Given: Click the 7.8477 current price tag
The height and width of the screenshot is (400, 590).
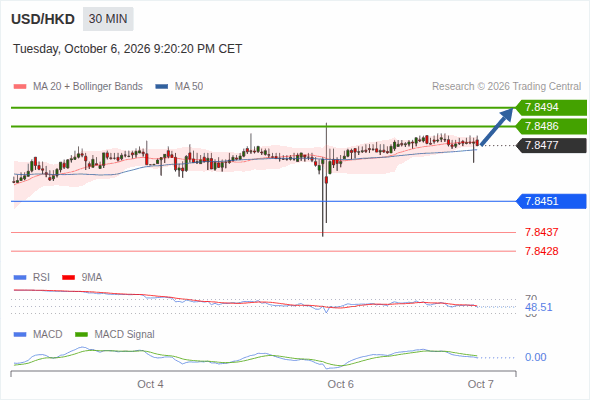Looking at the screenshot, I should pyautogui.click(x=551, y=145).
